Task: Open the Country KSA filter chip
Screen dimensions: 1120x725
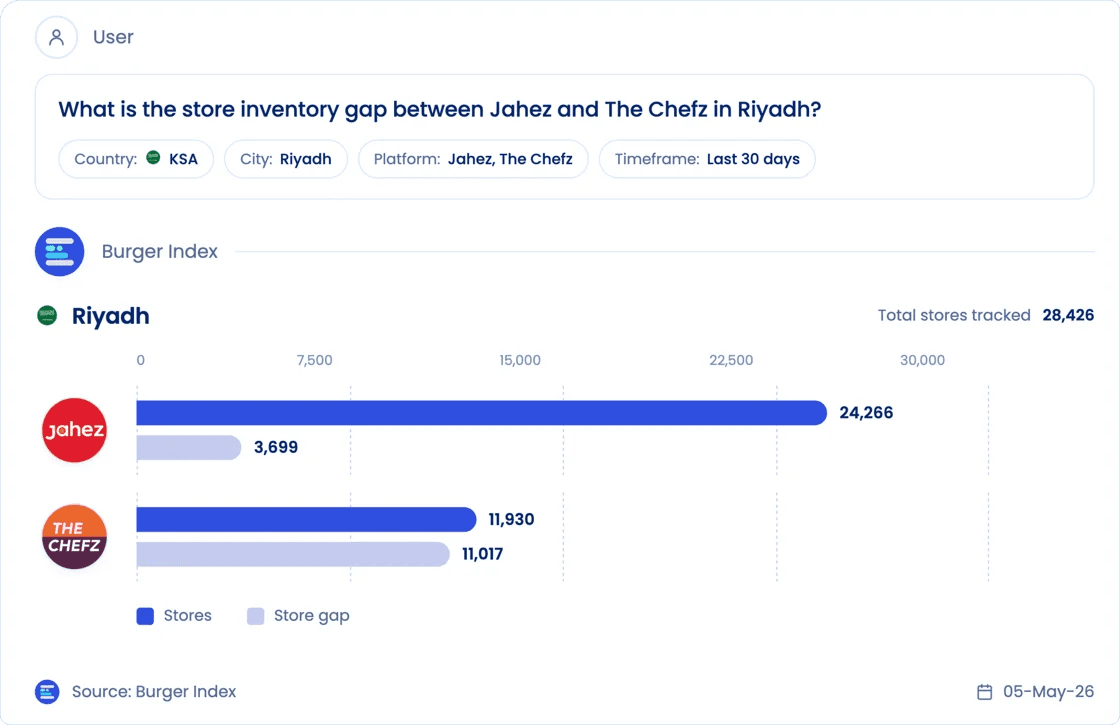Action: (136, 159)
